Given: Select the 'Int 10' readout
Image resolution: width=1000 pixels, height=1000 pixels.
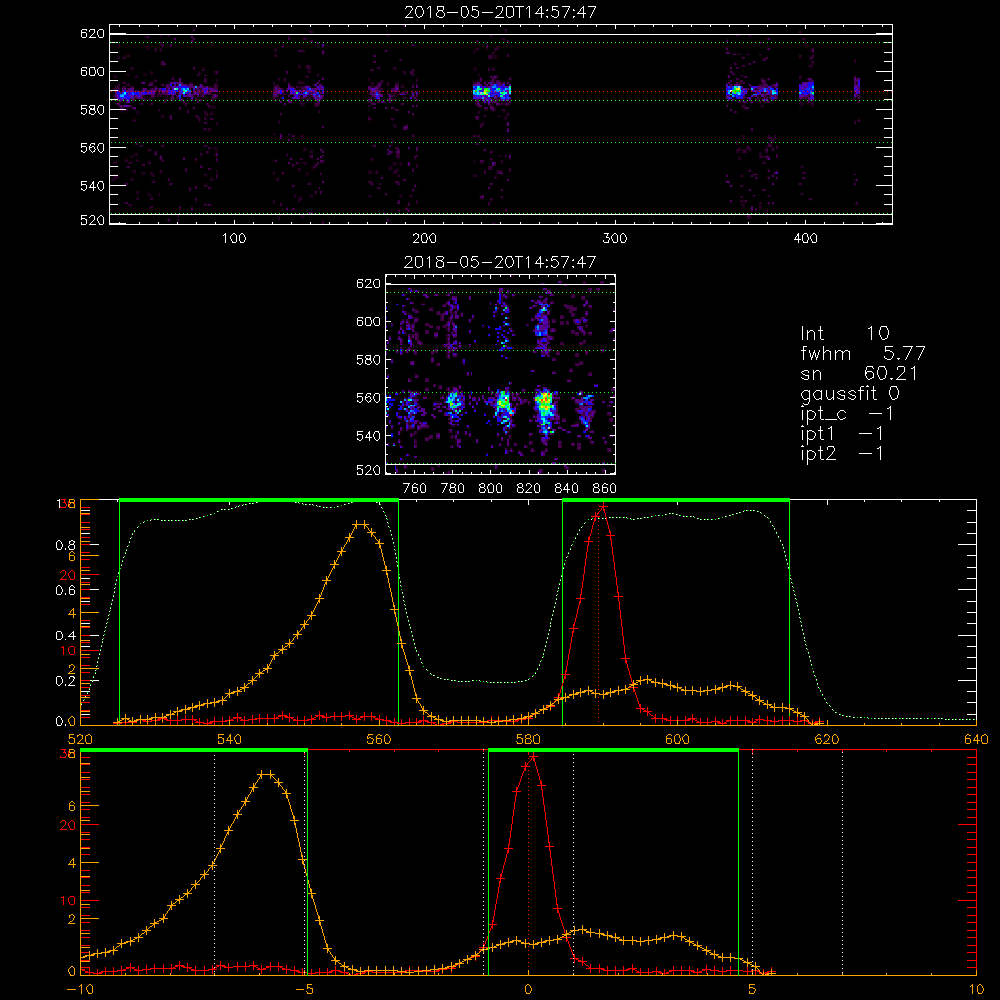Looking at the screenshot, I should point(845,333).
